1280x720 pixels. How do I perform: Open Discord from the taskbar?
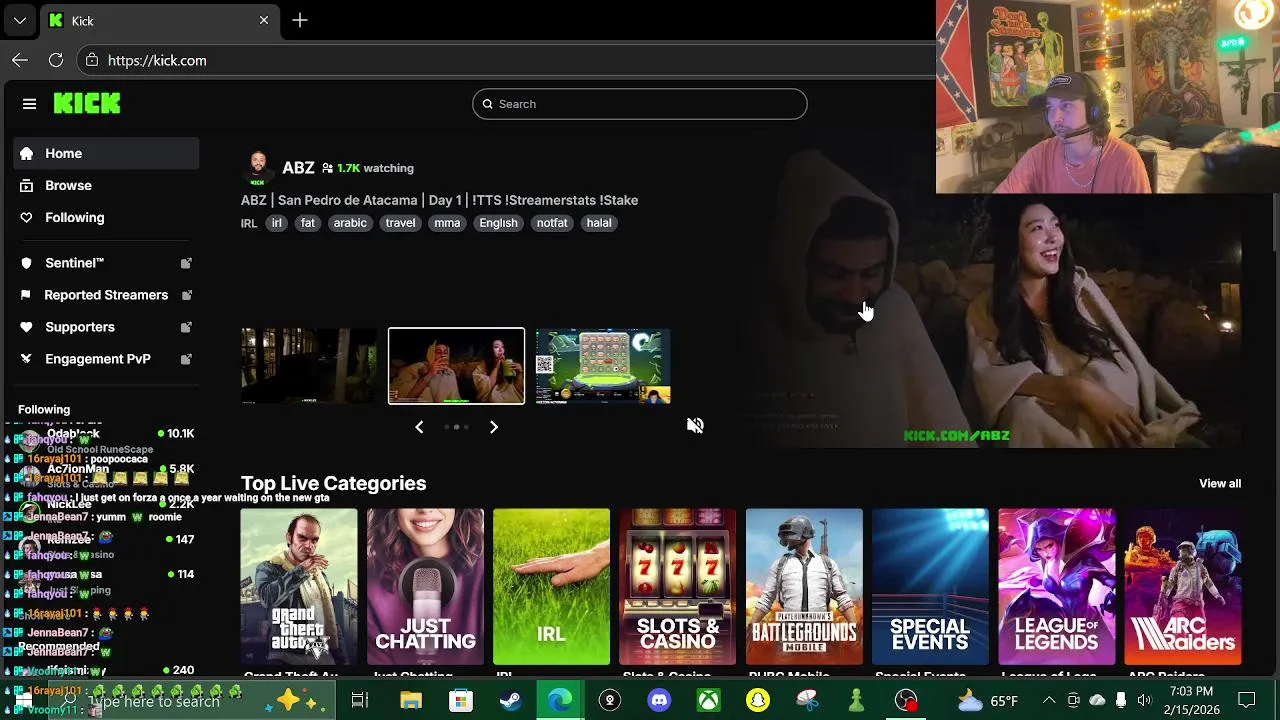[659, 700]
